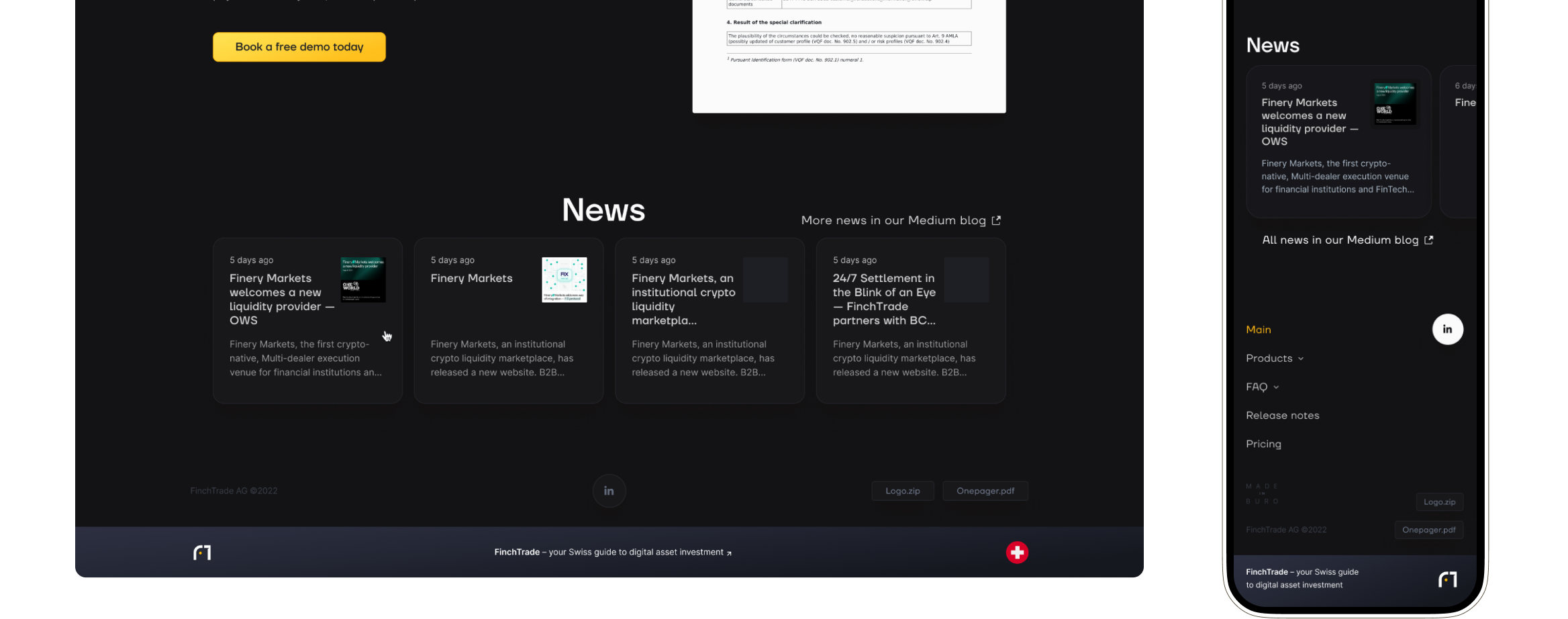Screen dimensions: 1568x619
Task: Open Pricing in the mobile menu
Action: click(x=1263, y=444)
